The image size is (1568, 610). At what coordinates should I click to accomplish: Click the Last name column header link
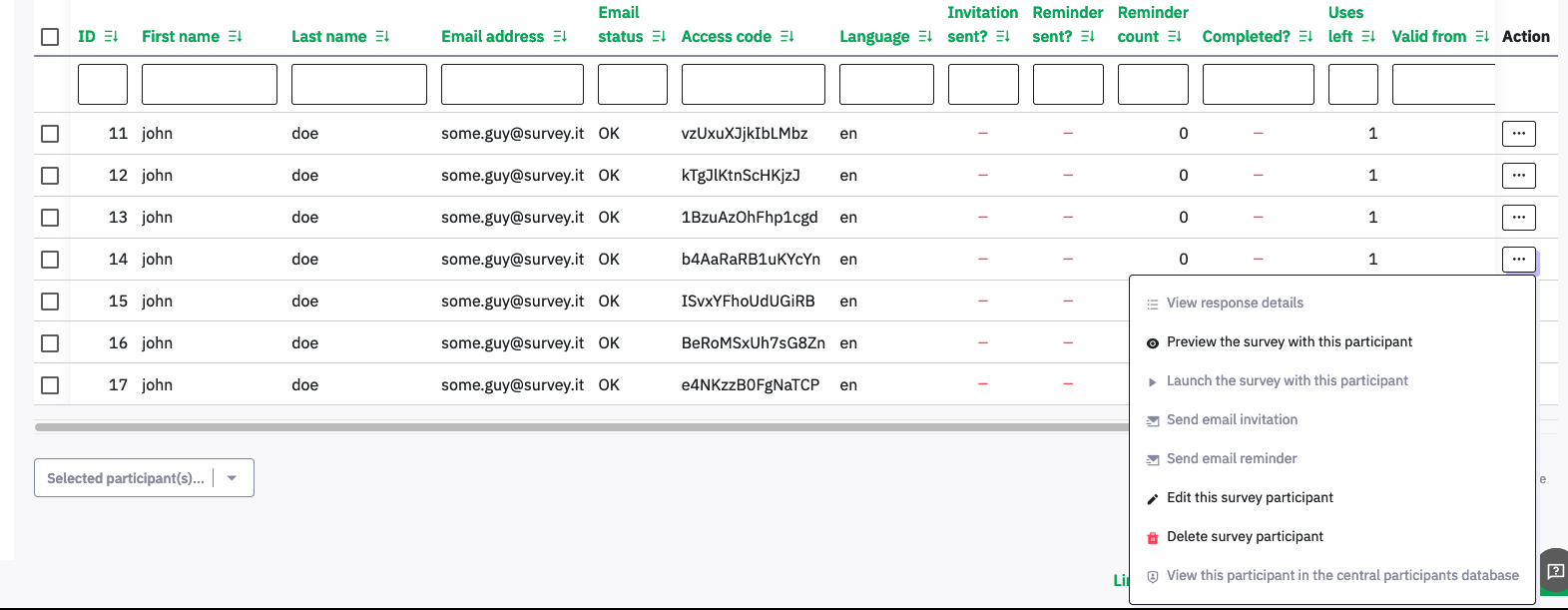pyautogui.click(x=328, y=37)
